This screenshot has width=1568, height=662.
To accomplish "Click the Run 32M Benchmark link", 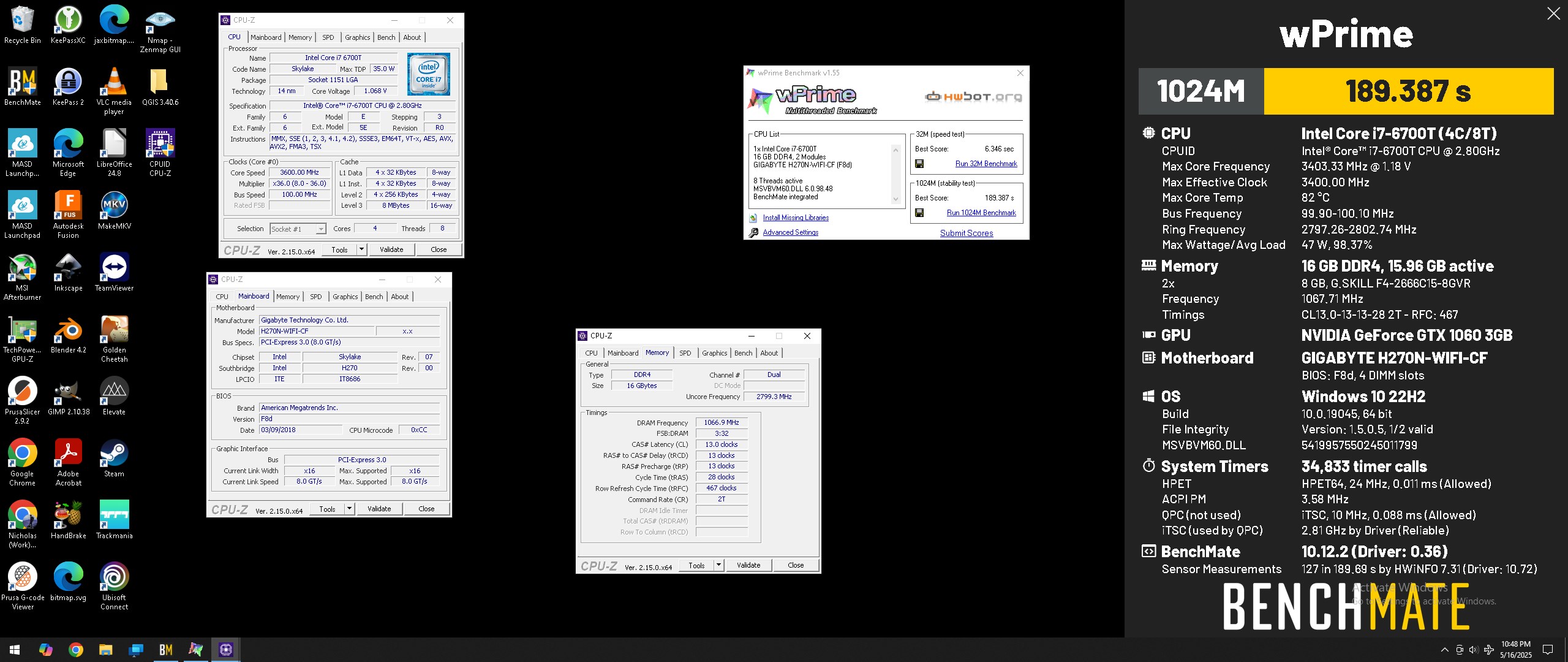I will [986, 164].
